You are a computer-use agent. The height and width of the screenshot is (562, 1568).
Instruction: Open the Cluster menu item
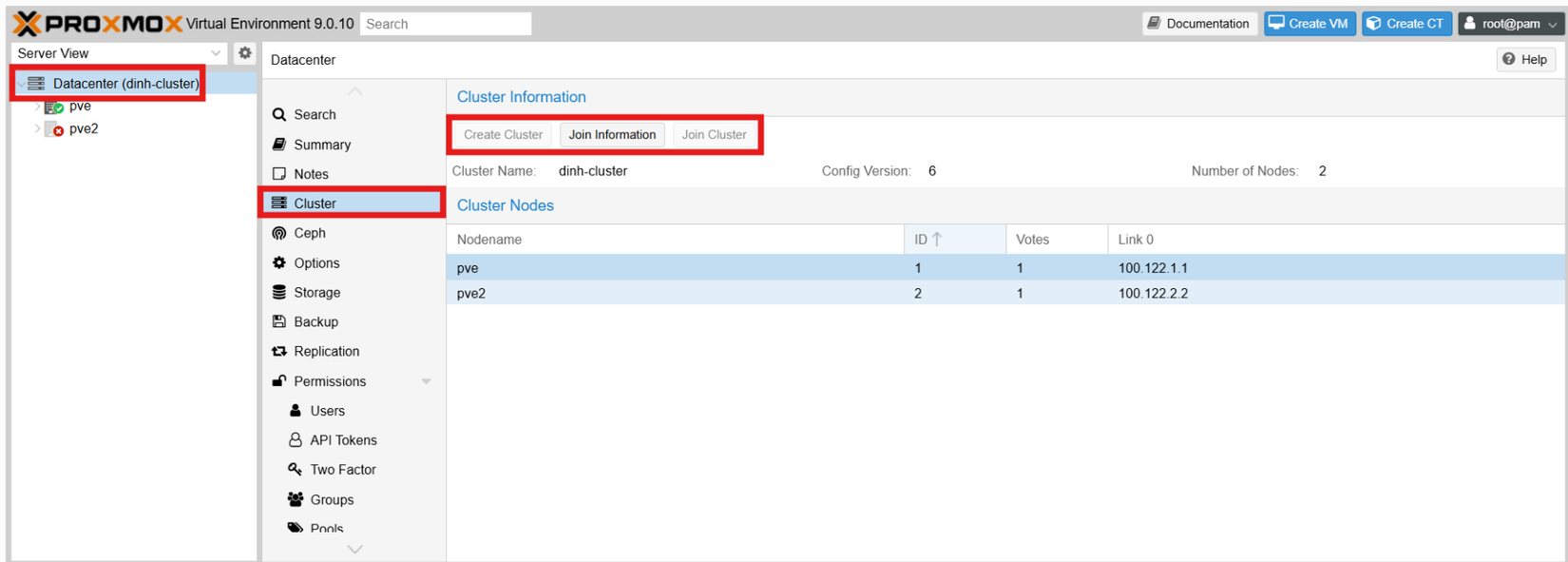(353, 203)
